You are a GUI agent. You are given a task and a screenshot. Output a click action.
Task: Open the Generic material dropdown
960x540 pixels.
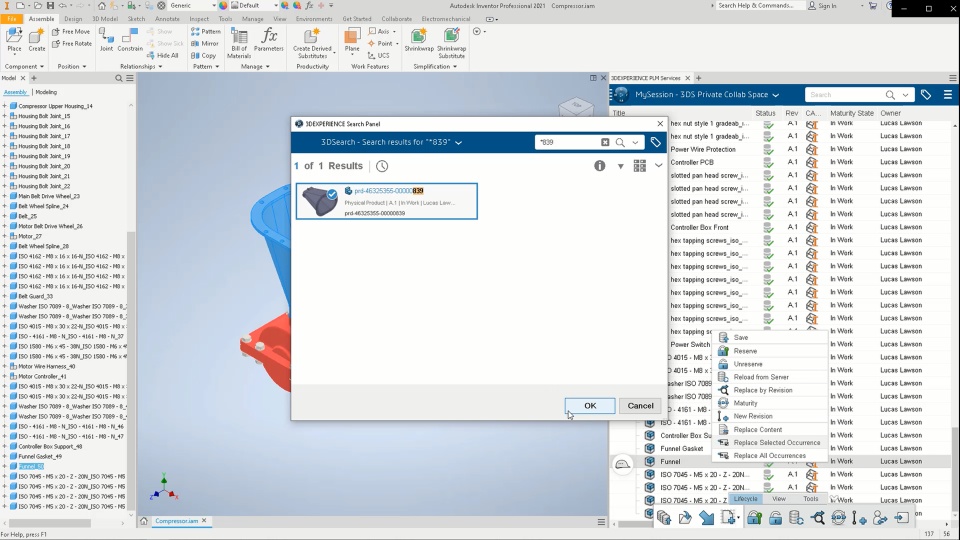192,6
